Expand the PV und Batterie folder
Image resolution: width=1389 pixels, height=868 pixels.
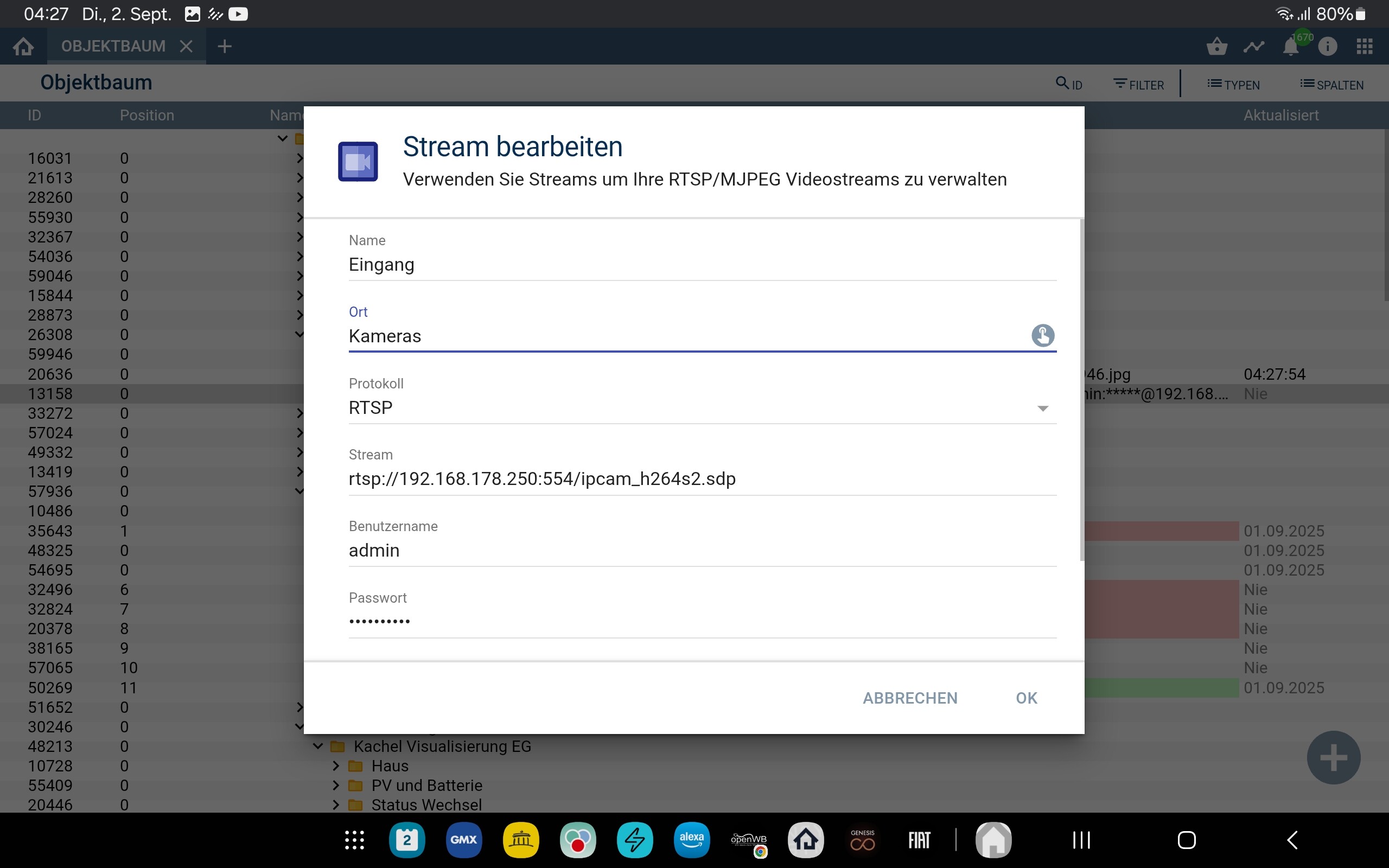[336, 786]
